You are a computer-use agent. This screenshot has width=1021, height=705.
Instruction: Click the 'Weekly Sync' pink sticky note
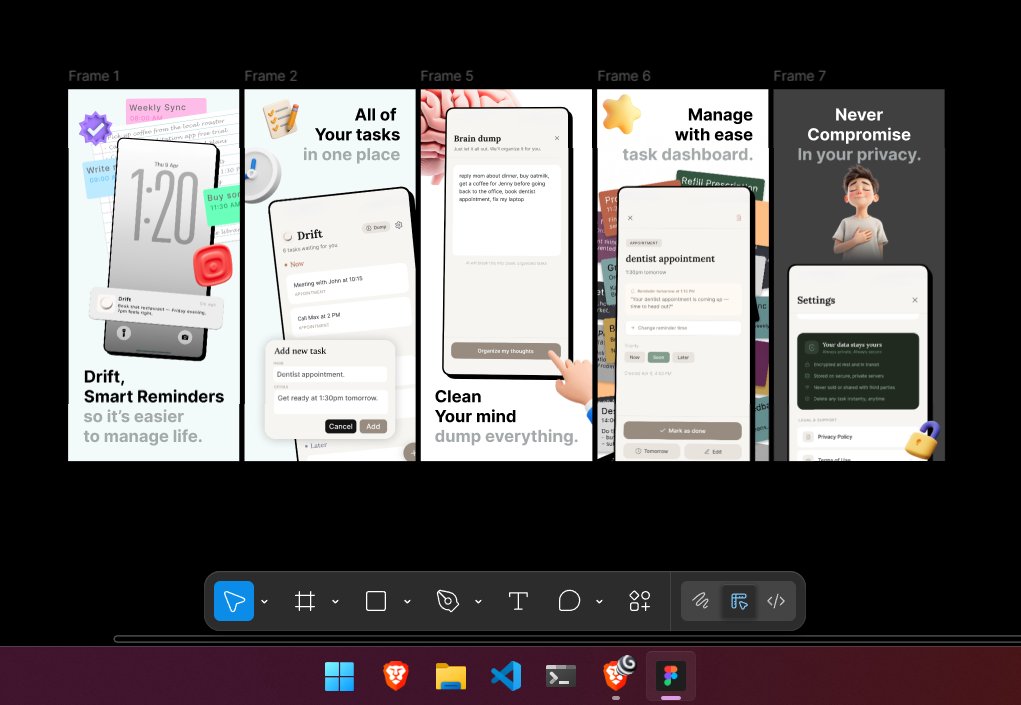coord(166,111)
